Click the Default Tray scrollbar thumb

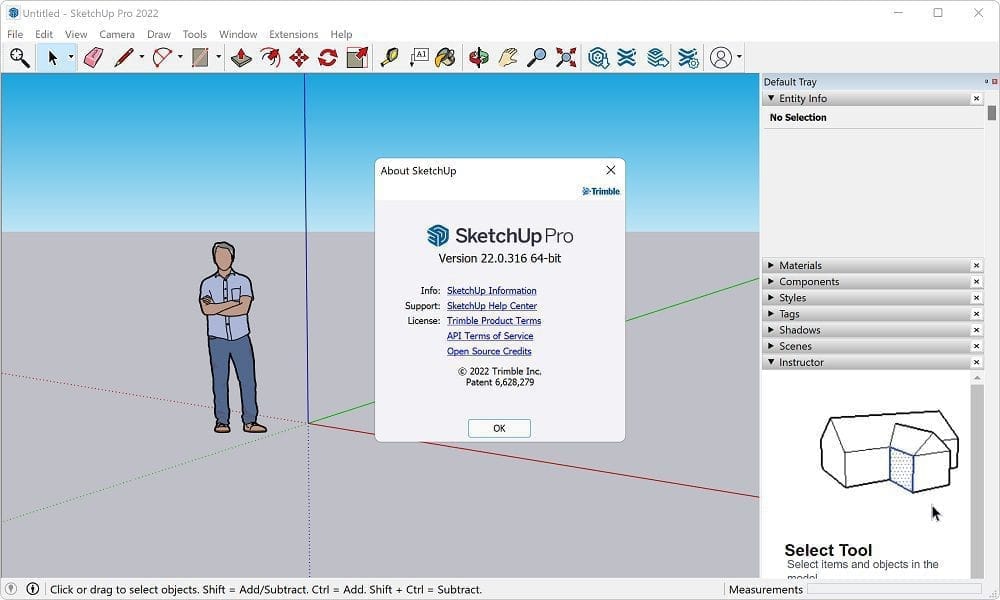pyautogui.click(x=992, y=113)
